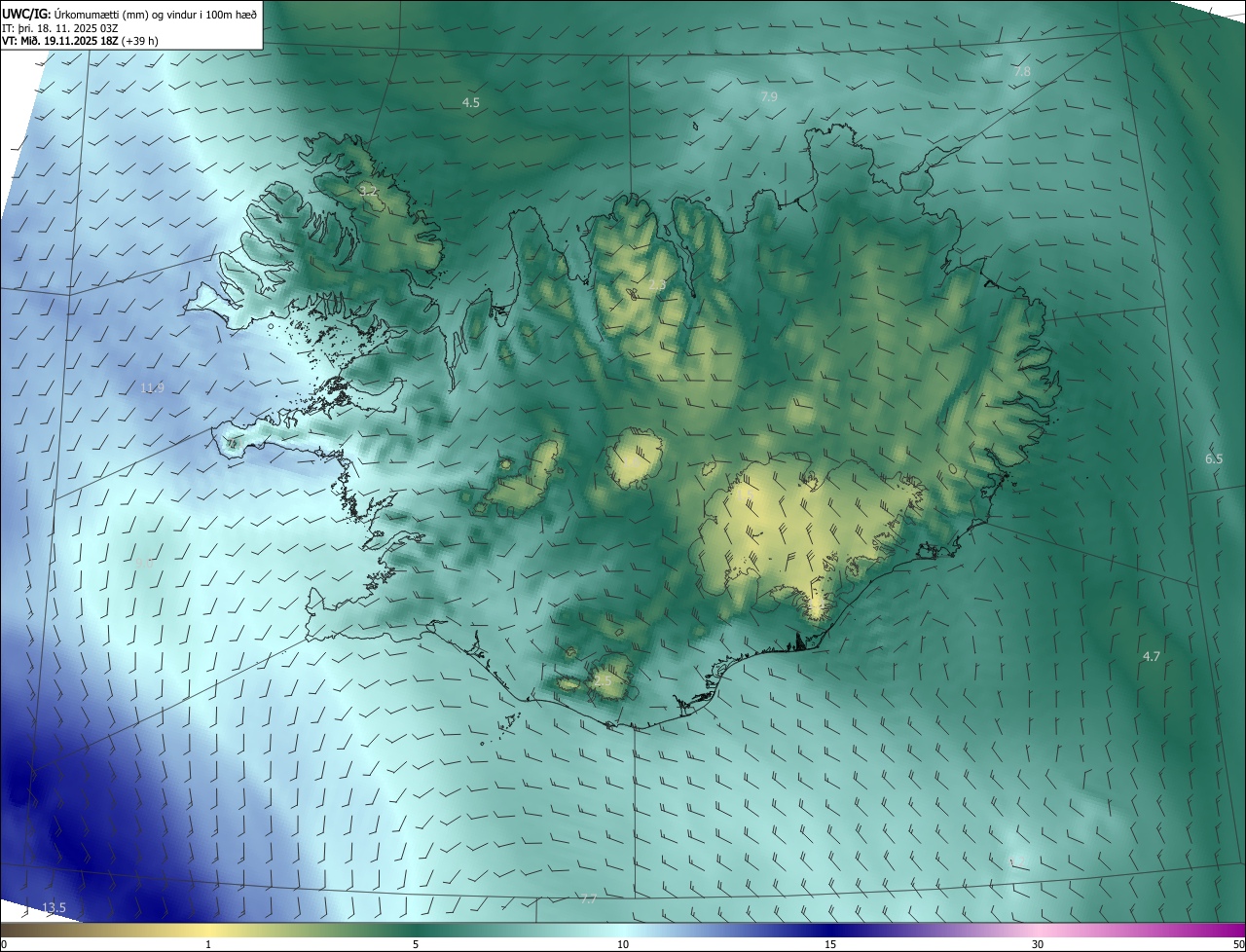
Task: Click the value label 13.5 in the dark blue area
Action: point(54,908)
